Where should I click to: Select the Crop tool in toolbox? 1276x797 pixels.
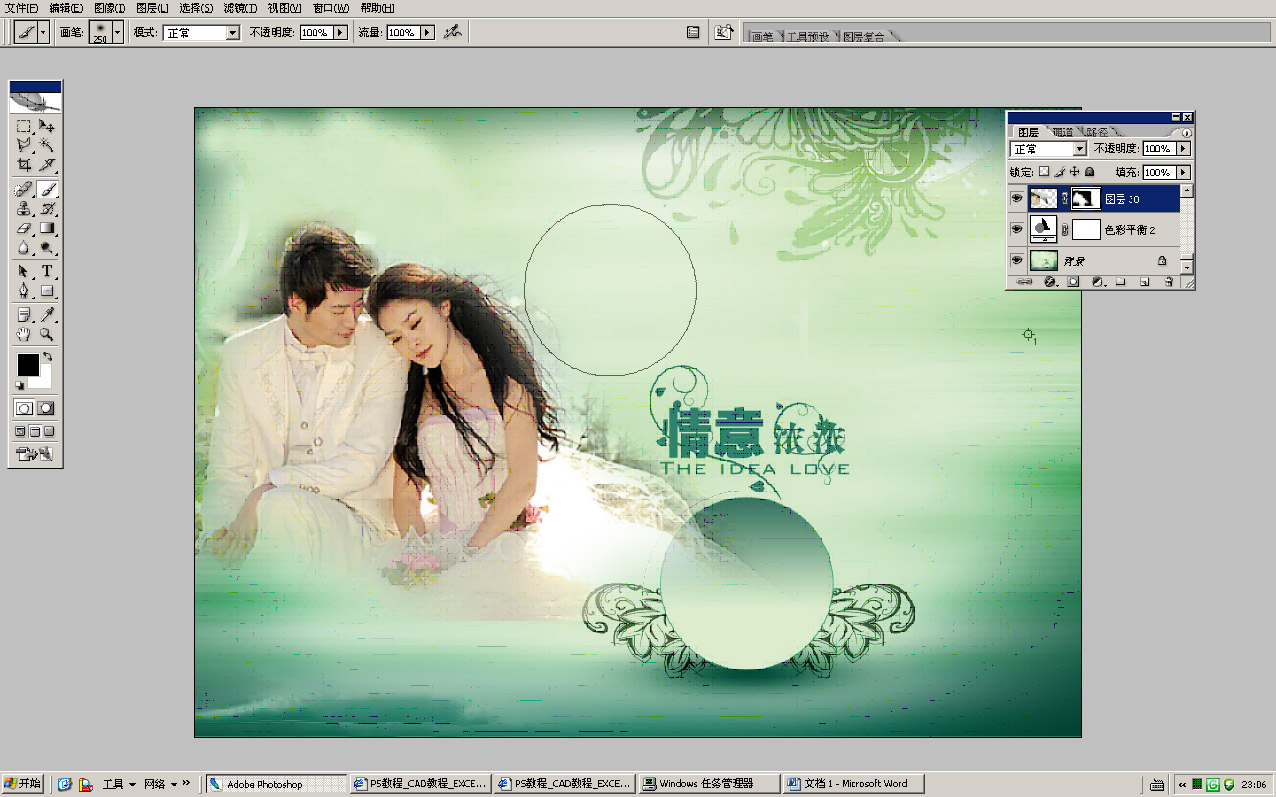coord(24,166)
